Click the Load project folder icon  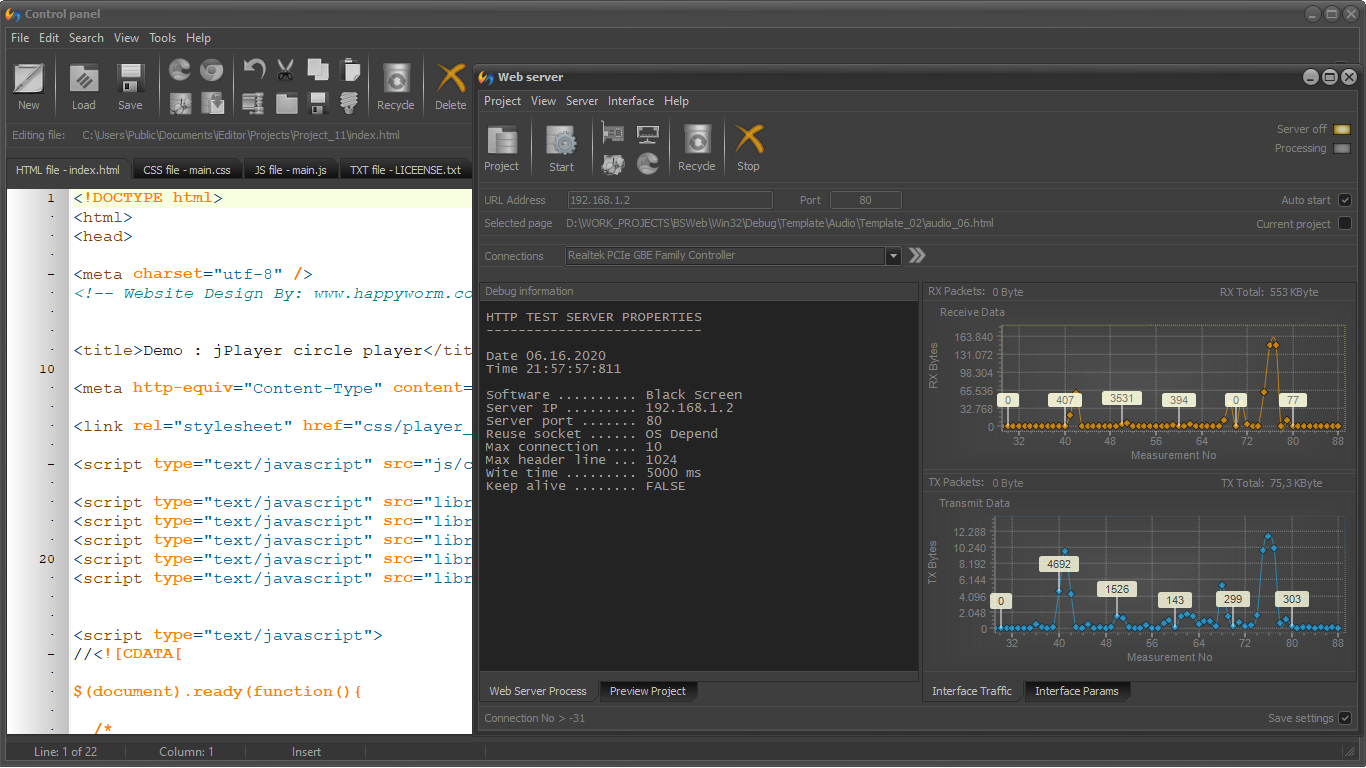pos(84,80)
